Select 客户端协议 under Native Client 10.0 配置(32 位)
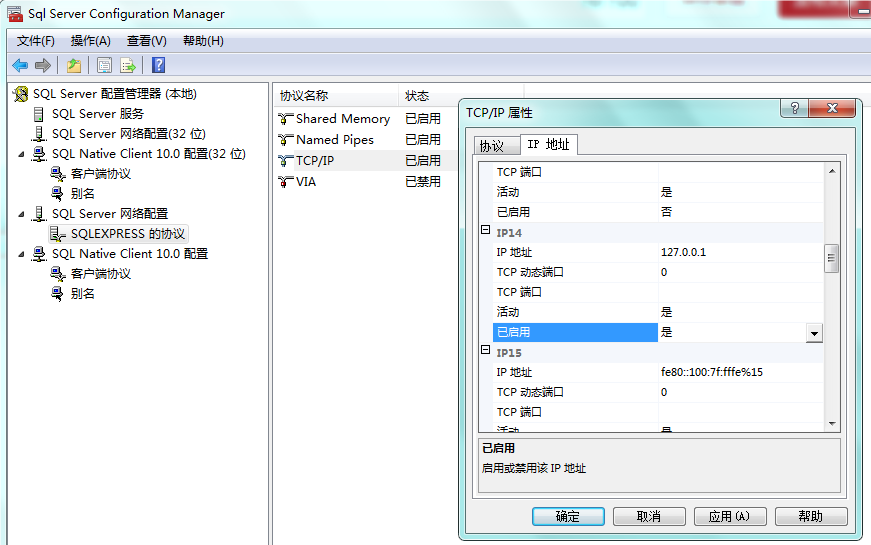The image size is (871, 545). (x=101, y=174)
